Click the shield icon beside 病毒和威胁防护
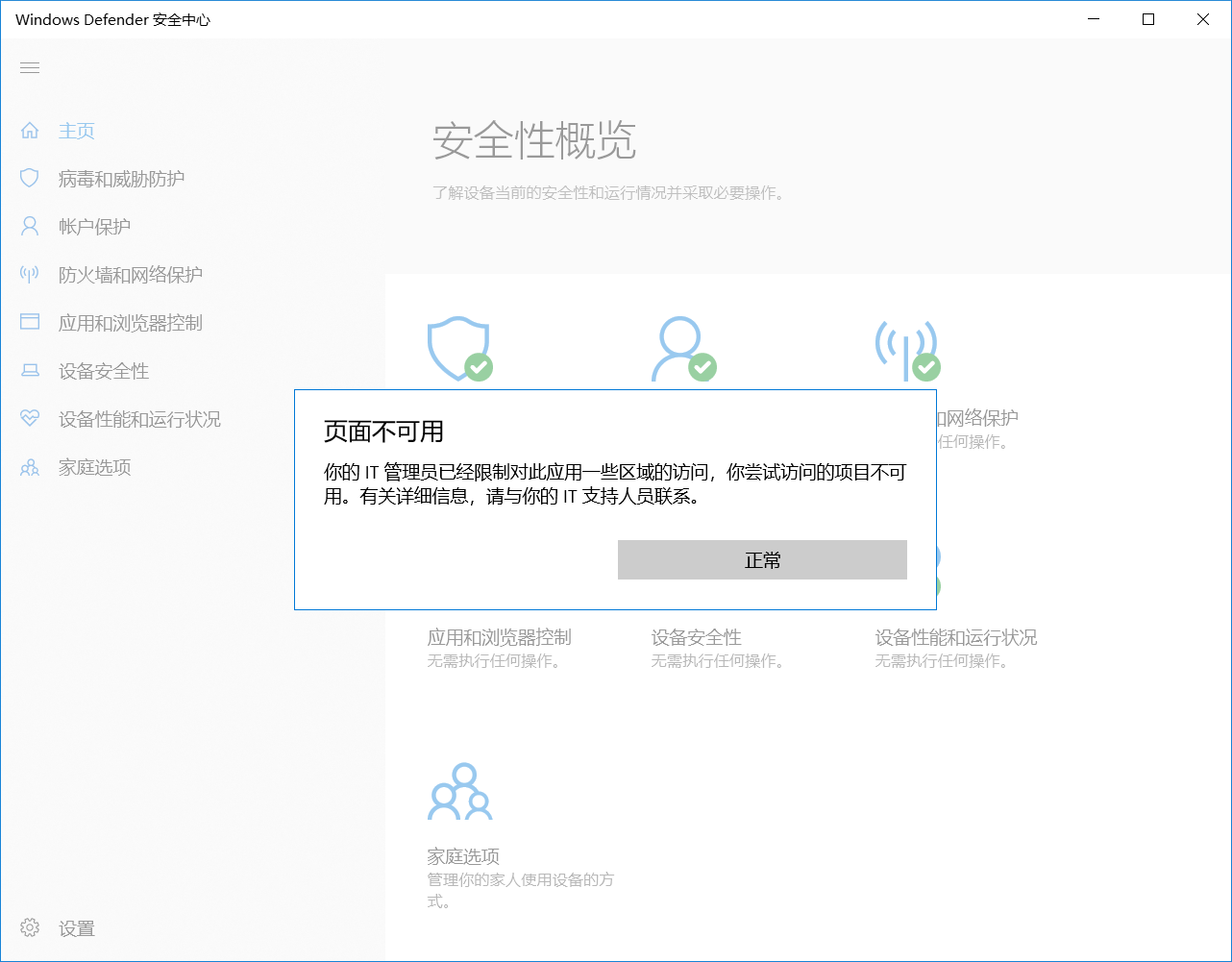Image resolution: width=1232 pixels, height=962 pixels. coord(30,179)
